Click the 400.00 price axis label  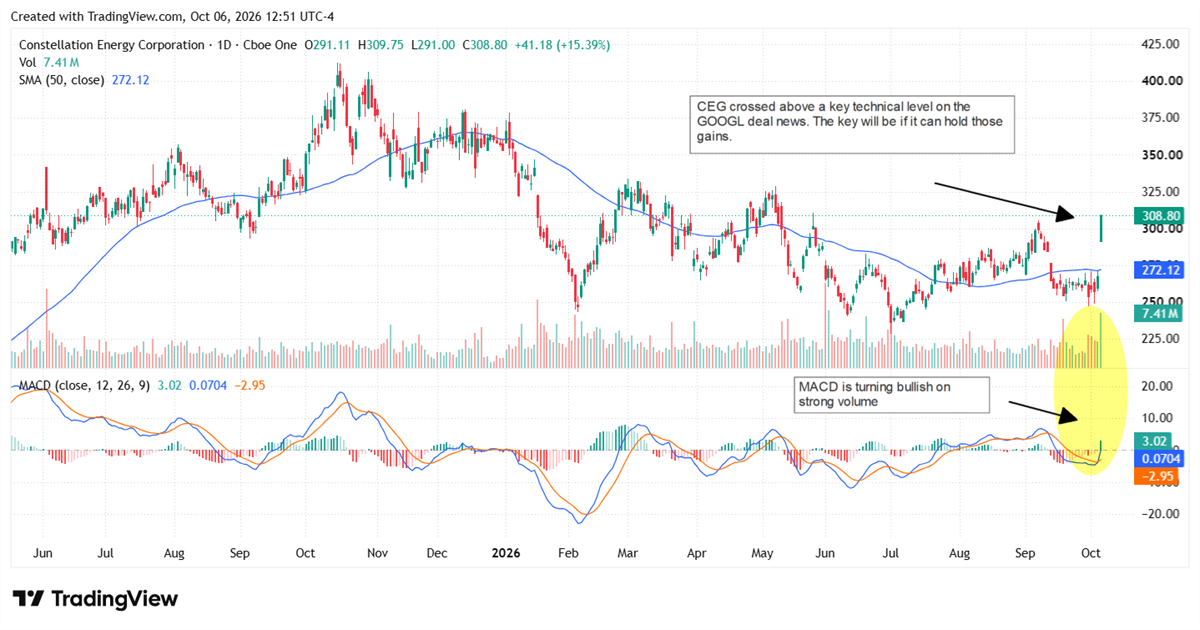[1163, 81]
